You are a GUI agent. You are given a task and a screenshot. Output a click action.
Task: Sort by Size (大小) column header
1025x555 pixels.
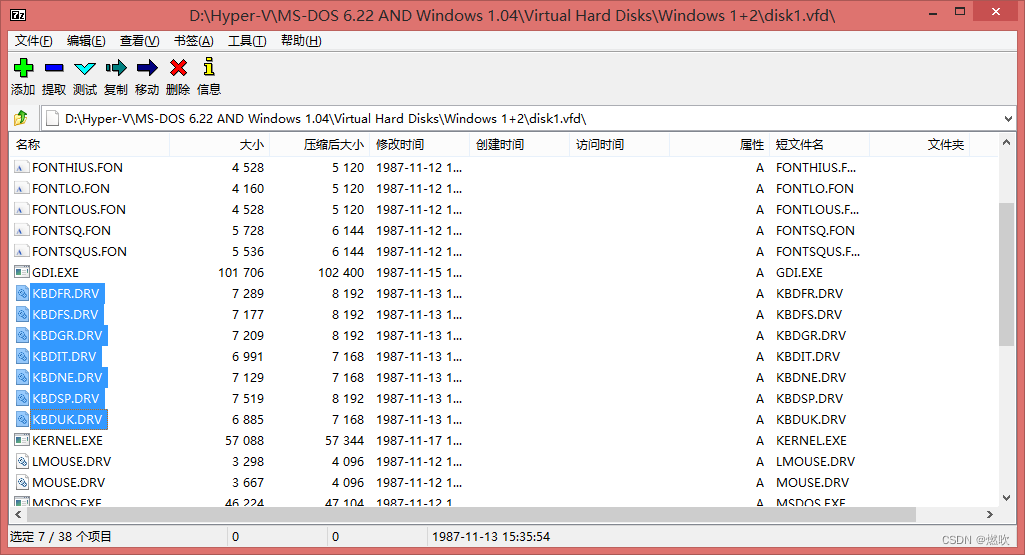point(220,144)
